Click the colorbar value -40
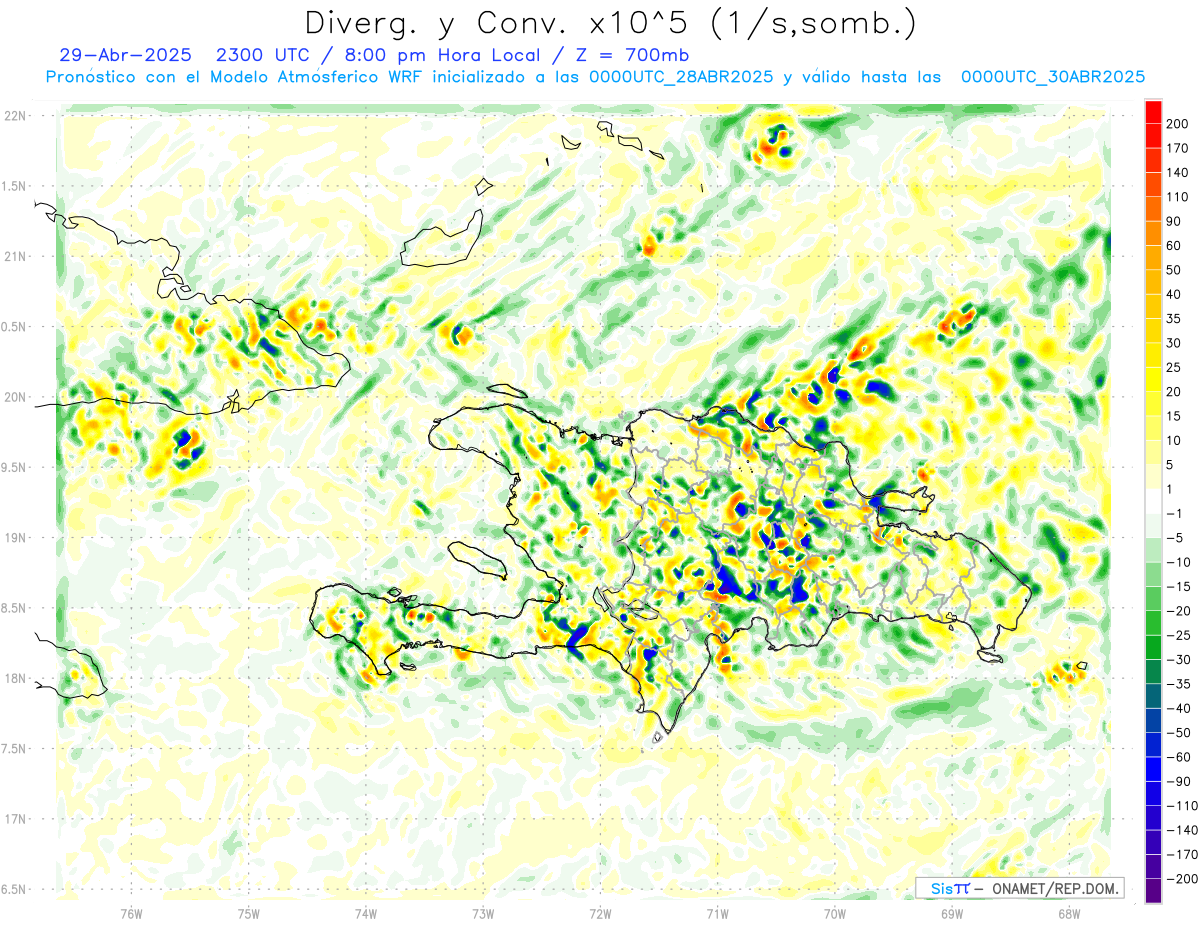The height and width of the screenshot is (927, 1200). pyautogui.click(x=1181, y=708)
